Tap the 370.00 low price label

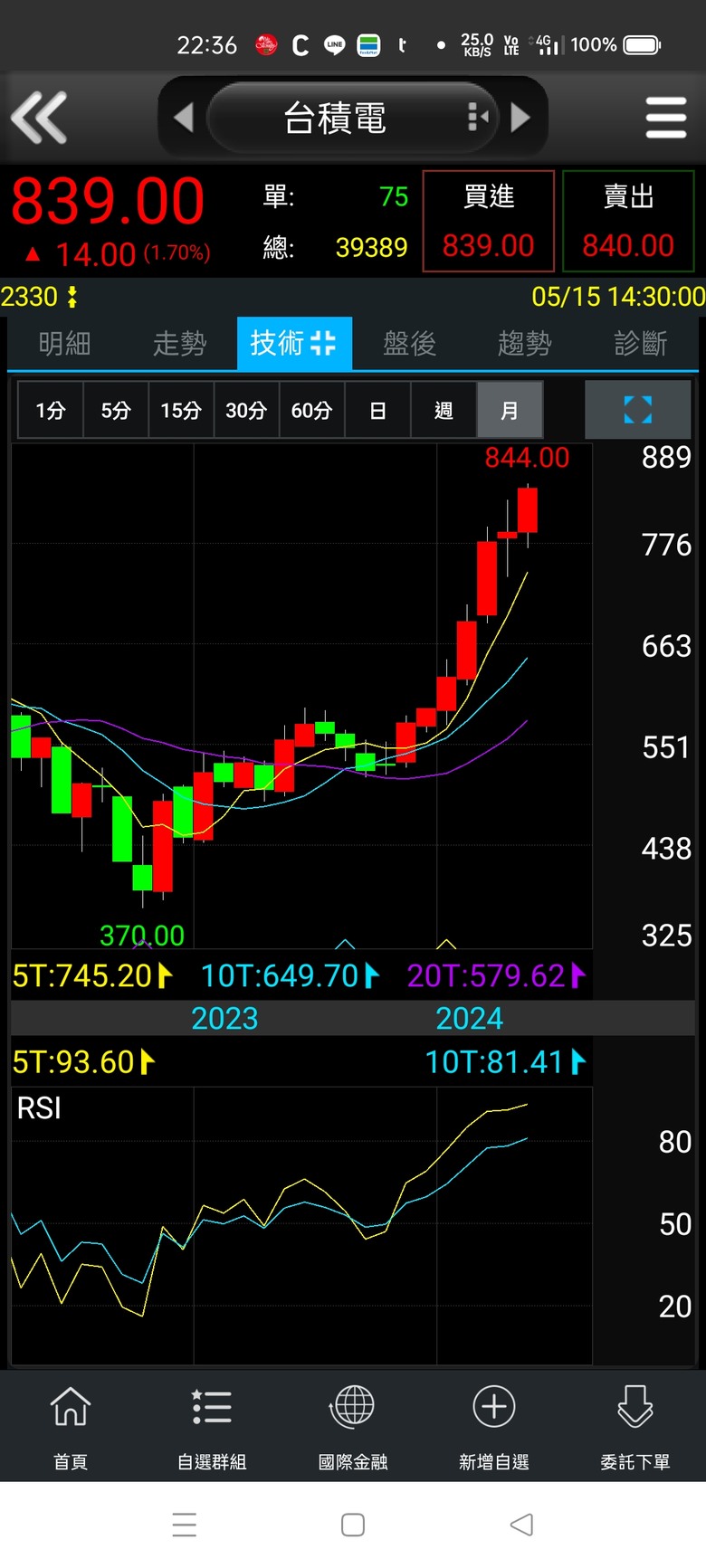(x=142, y=935)
